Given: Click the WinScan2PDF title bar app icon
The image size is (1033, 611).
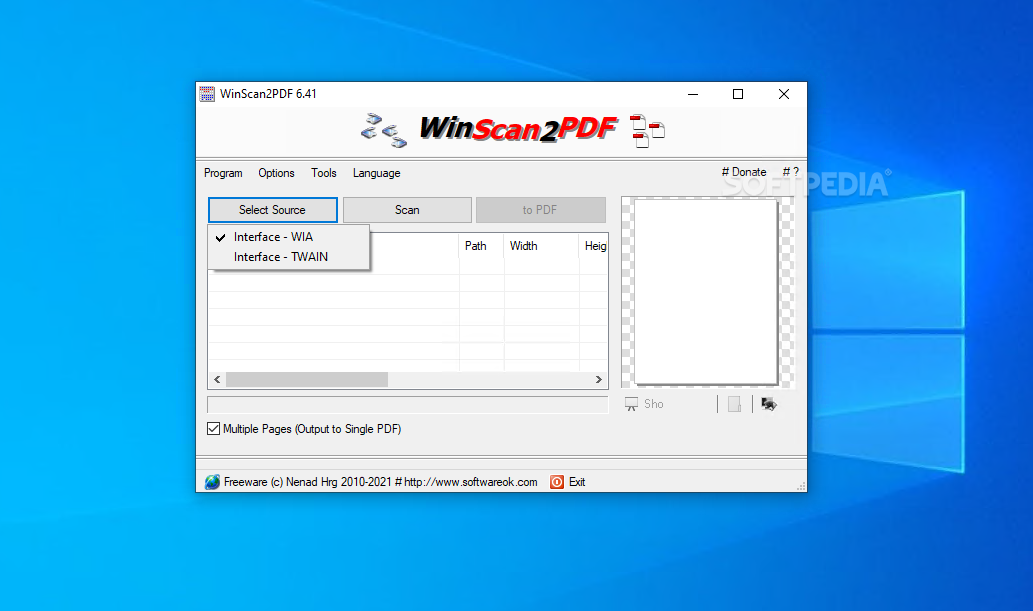Looking at the screenshot, I should pyautogui.click(x=207, y=94).
